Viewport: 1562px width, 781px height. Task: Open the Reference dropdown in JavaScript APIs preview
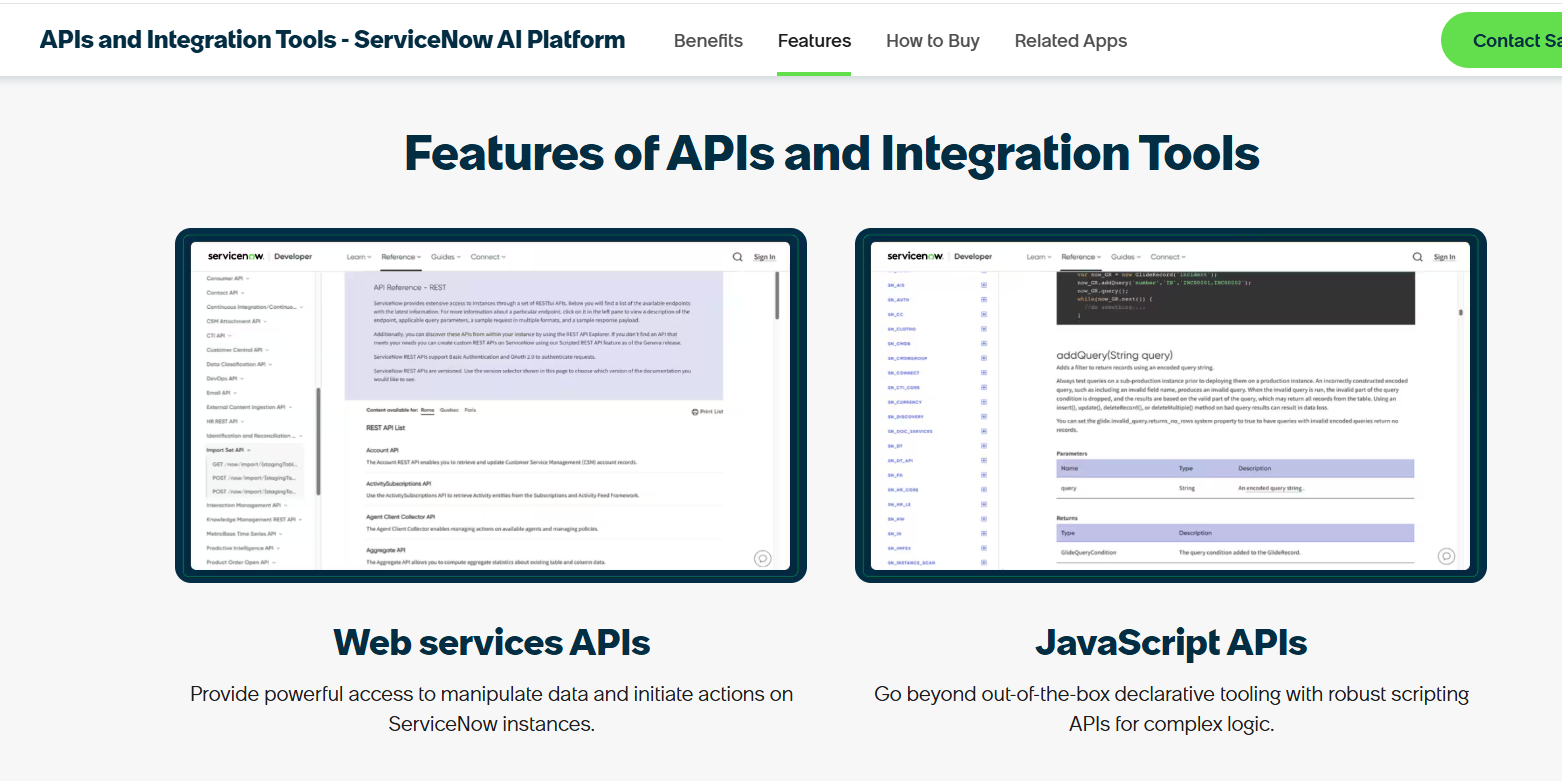pos(1081,257)
